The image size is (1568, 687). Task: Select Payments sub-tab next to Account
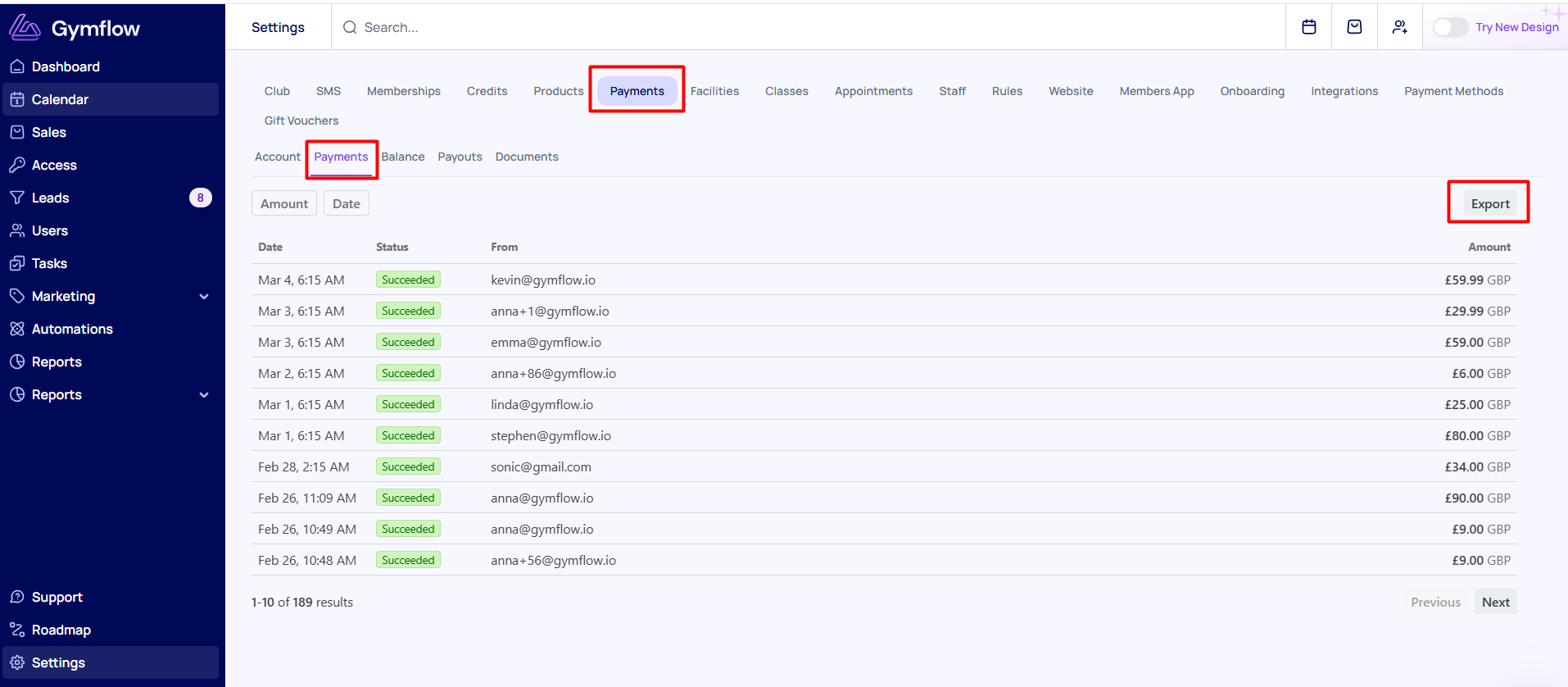tap(341, 157)
